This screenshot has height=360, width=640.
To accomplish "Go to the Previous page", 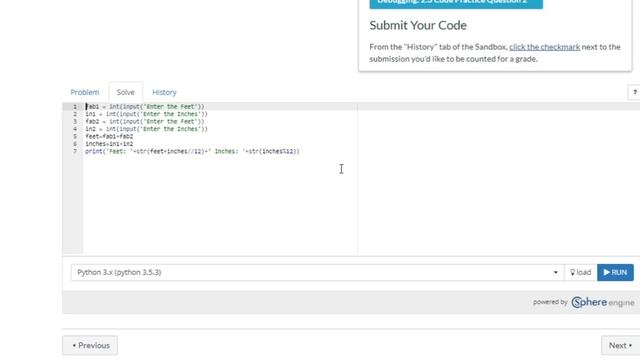I will coord(90,345).
